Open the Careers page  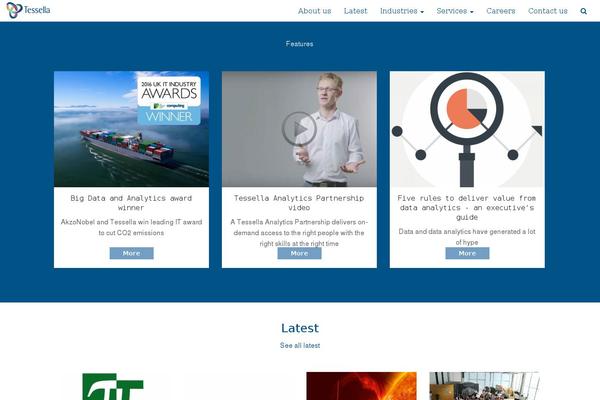501,11
